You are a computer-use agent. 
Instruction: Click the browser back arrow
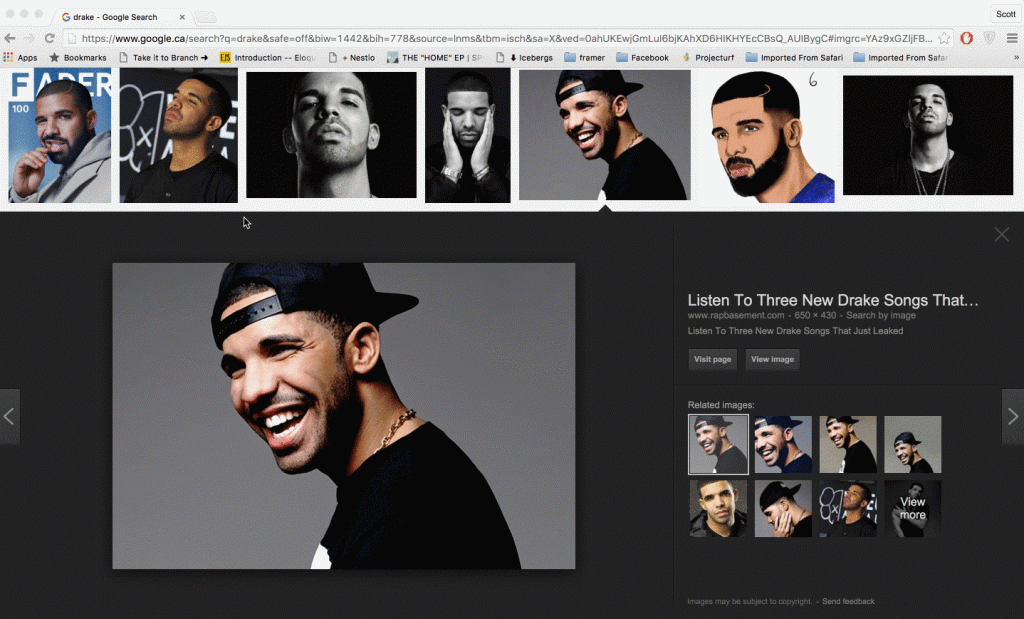10,38
